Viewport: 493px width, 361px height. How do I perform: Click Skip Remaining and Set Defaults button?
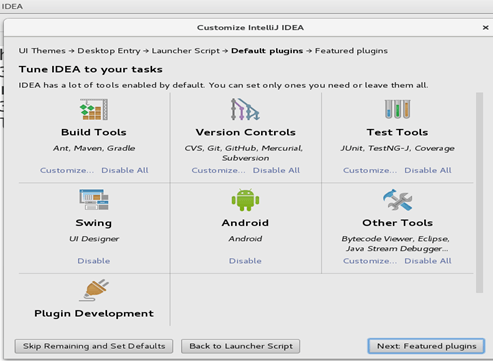[94, 346]
